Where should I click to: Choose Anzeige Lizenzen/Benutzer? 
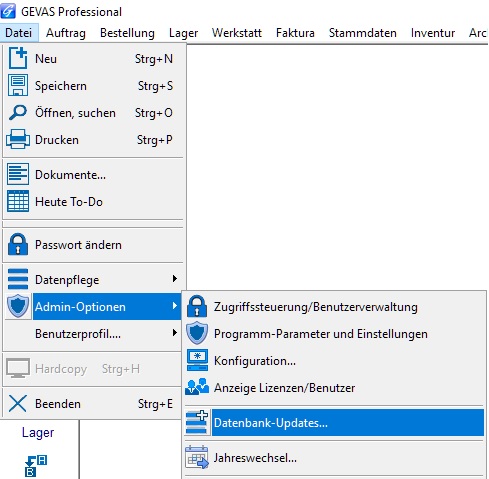pos(334,387)
